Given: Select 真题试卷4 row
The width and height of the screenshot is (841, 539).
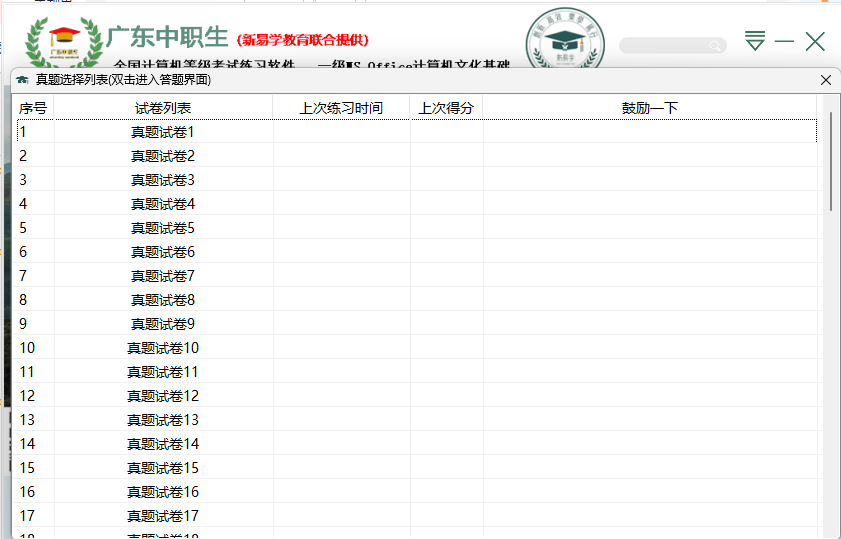Looking at the screenshot, I should pyautogui.click(x=417, y=204).
